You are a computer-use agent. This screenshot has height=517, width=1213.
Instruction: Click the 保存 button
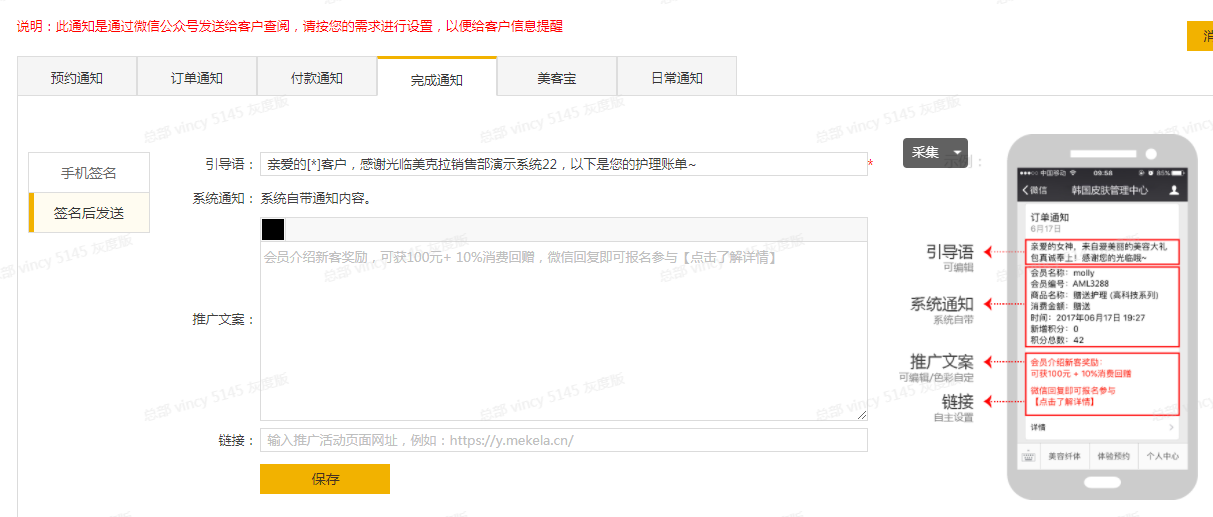pos(325,479)
